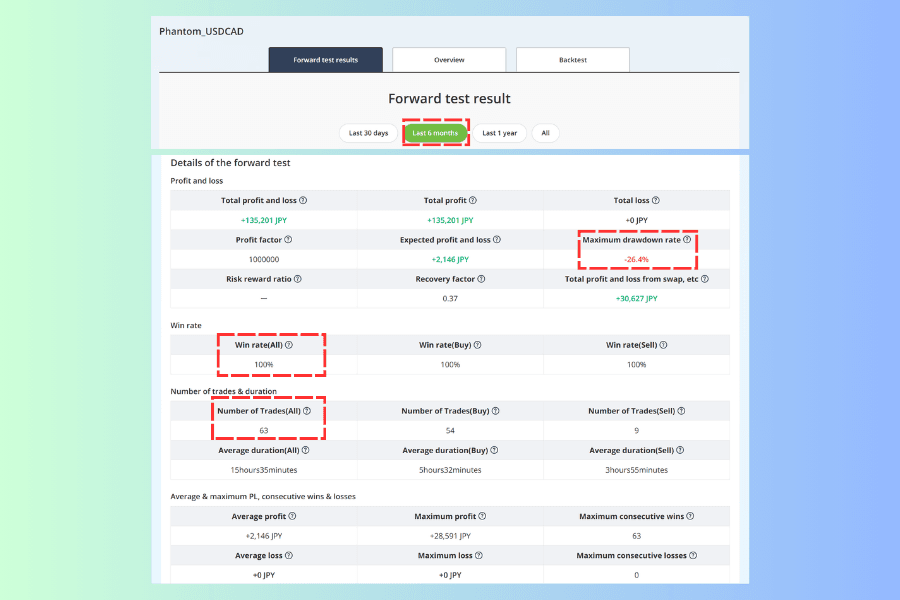Click help icon beside Average duration(Buy)
Screen dimensions: 900x600
click(494, 450)
